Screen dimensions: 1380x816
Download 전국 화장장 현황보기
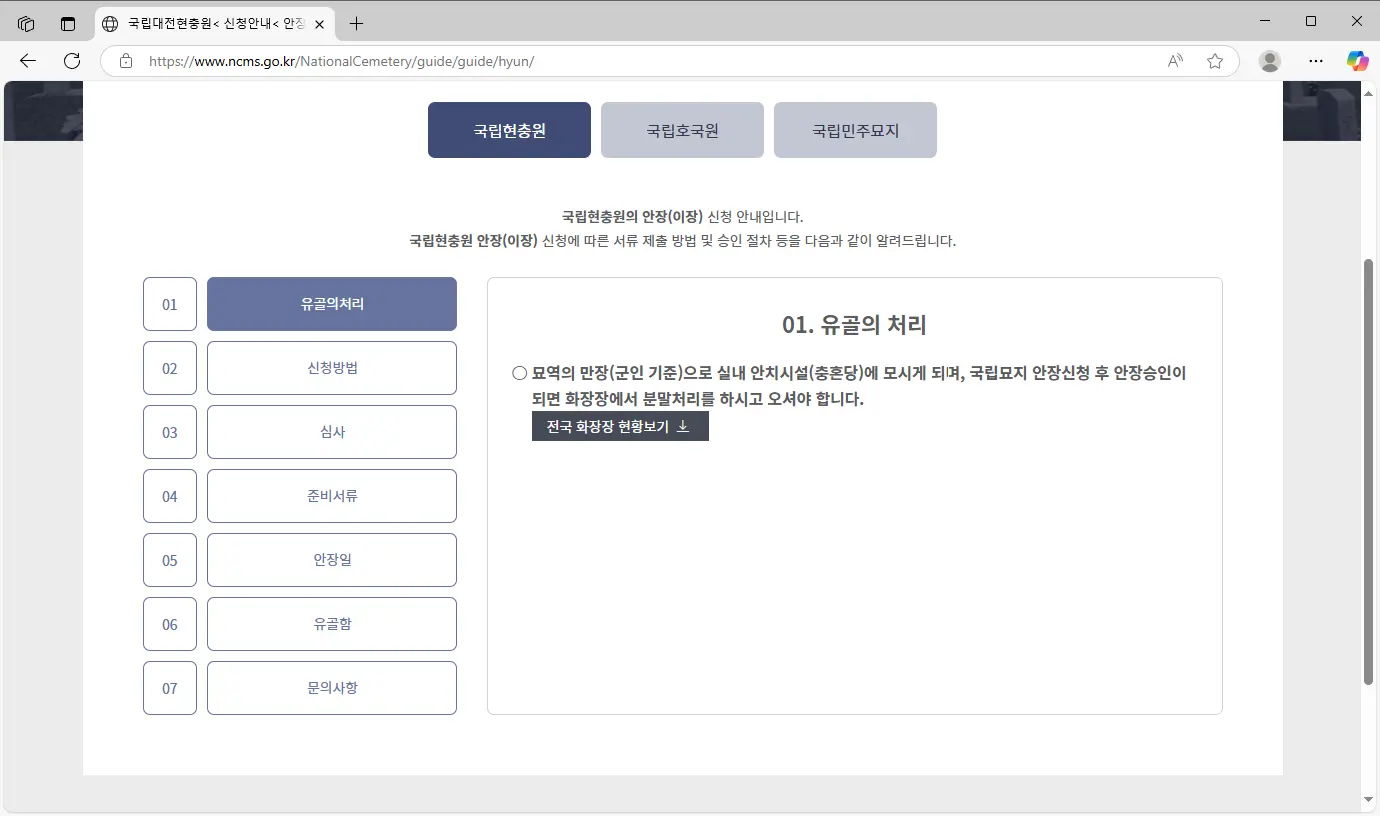(620, 426)
